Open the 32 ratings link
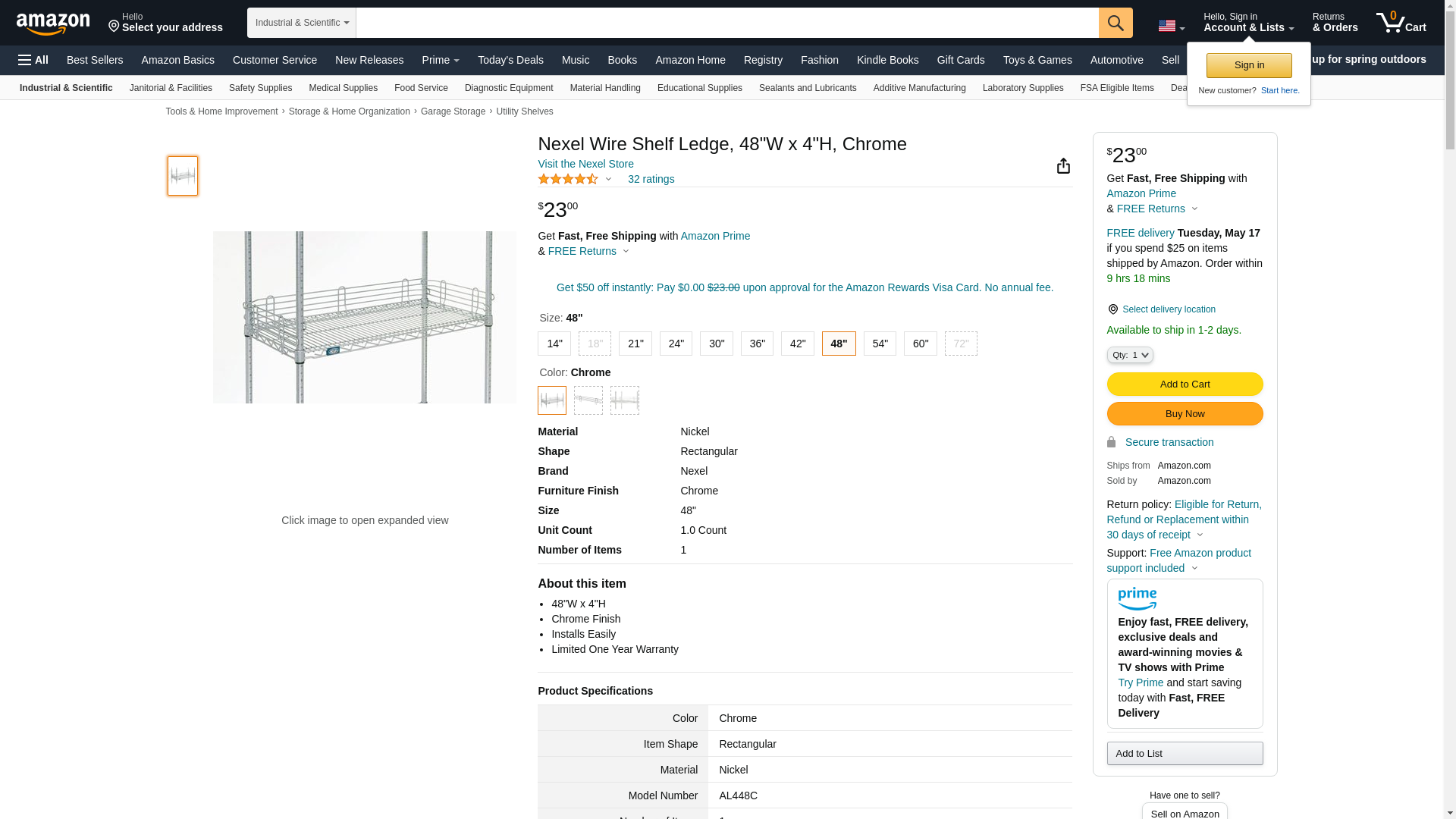 pos(651,180)
